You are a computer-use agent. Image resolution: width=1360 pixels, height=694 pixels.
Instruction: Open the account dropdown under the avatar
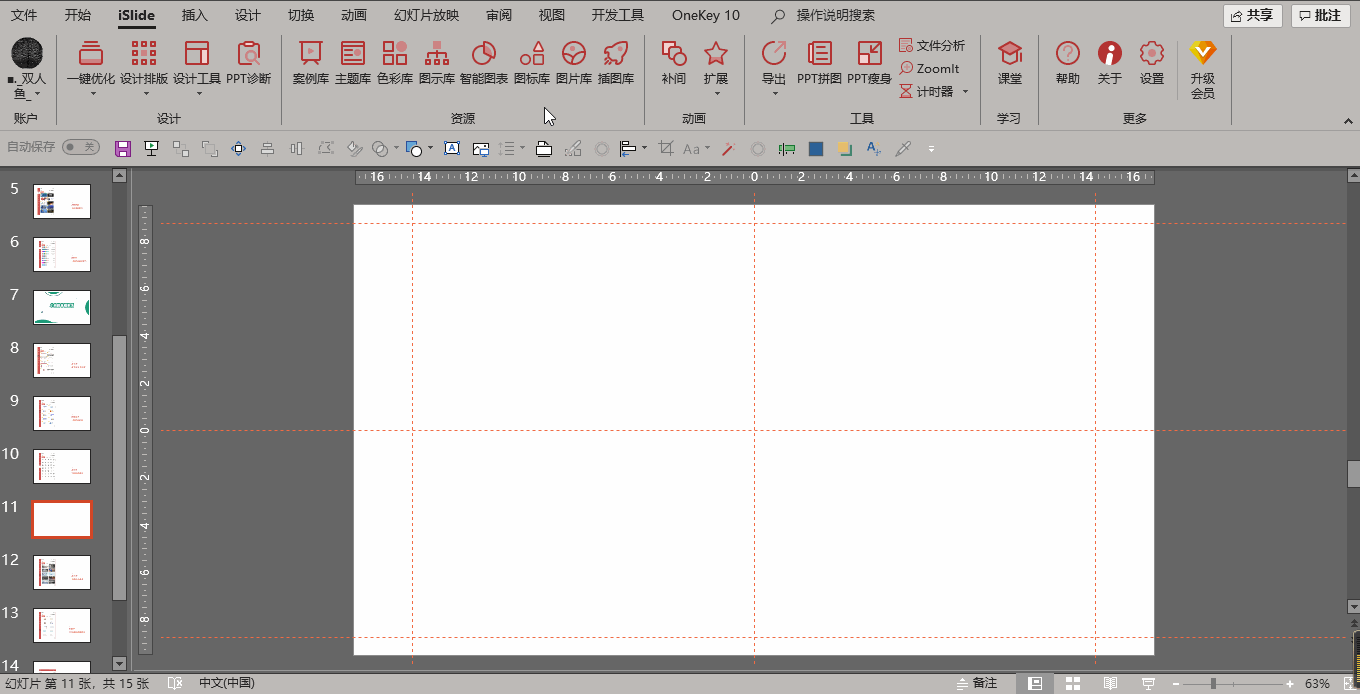(x=38, y=94)
